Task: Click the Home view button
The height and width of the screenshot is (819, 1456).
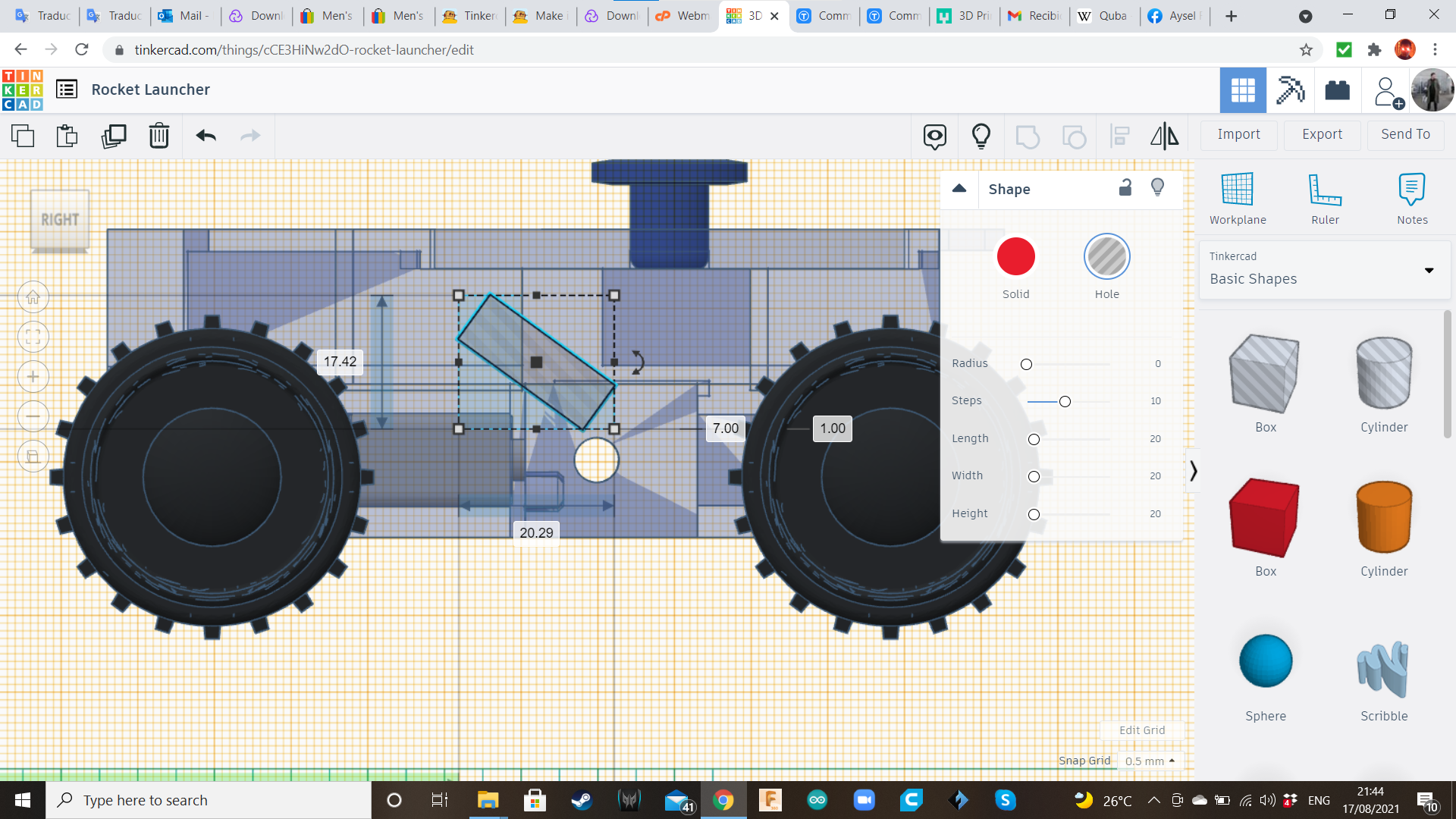Action: [33, 297]
